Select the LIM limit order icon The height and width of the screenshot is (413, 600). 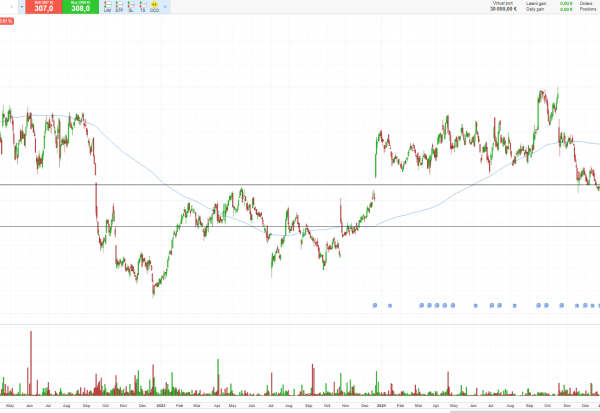pyautogui.click(x=107, y=7)
